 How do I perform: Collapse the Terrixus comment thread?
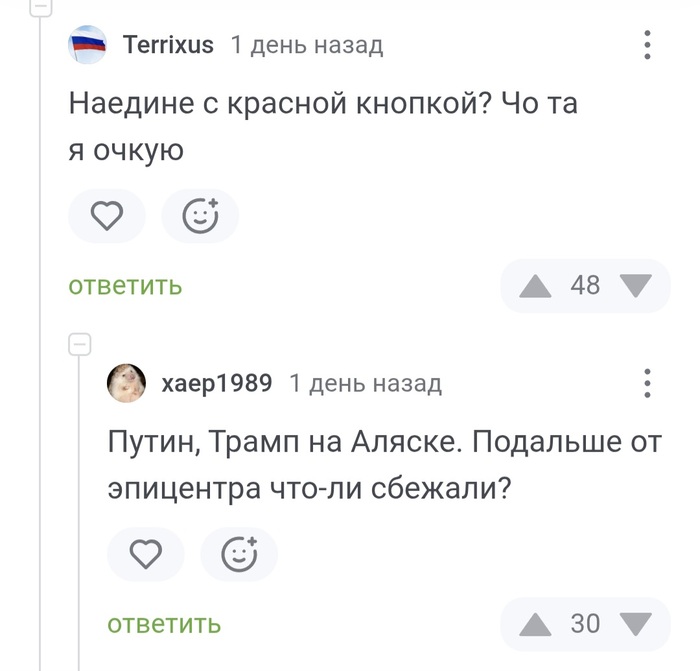(41, 5)
